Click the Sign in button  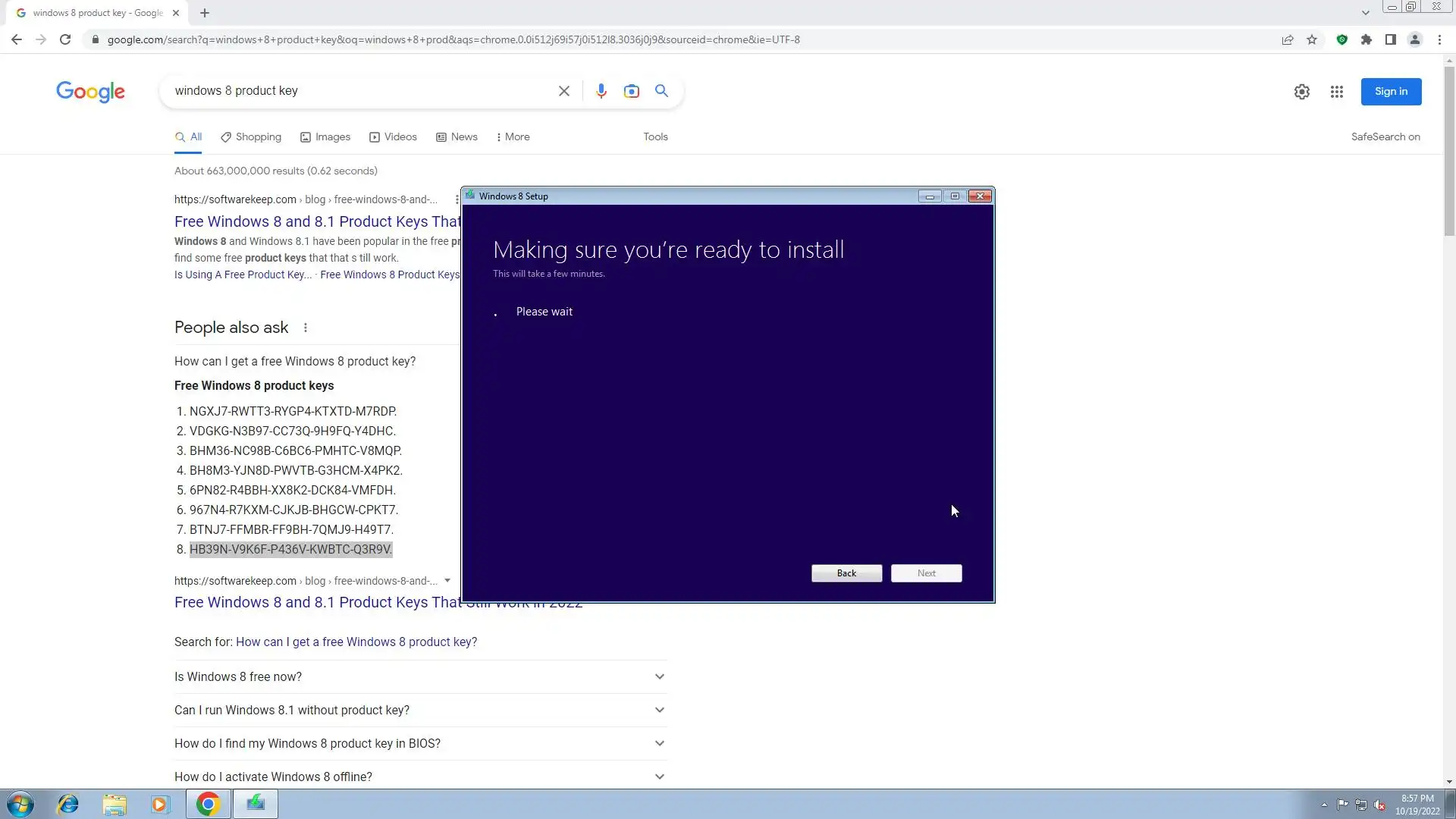coord(1390,92)
